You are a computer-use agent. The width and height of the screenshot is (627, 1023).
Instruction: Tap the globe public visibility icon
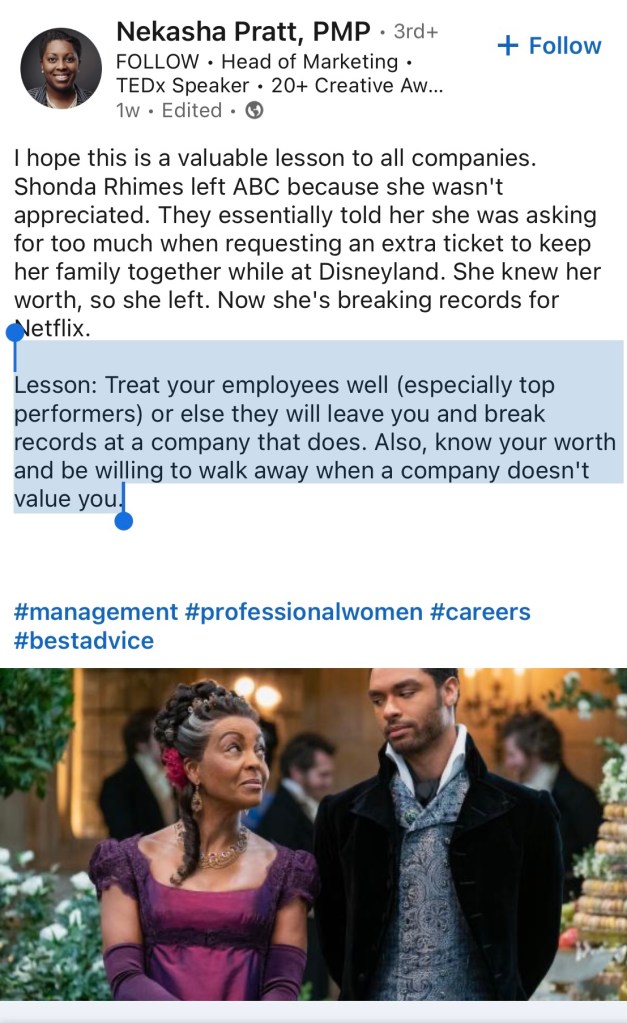[x=255, y=111]
